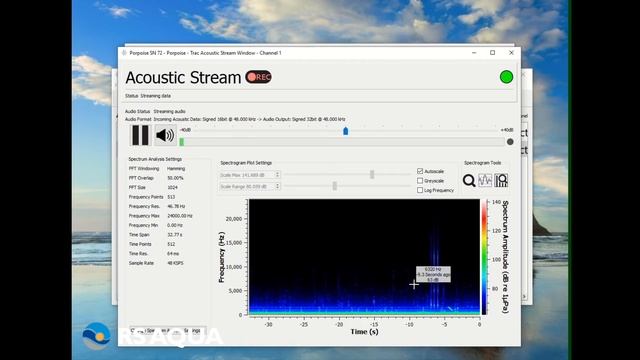Close the Acoustic Stream window
The image size is (640, 360).
tap(511, 53)
